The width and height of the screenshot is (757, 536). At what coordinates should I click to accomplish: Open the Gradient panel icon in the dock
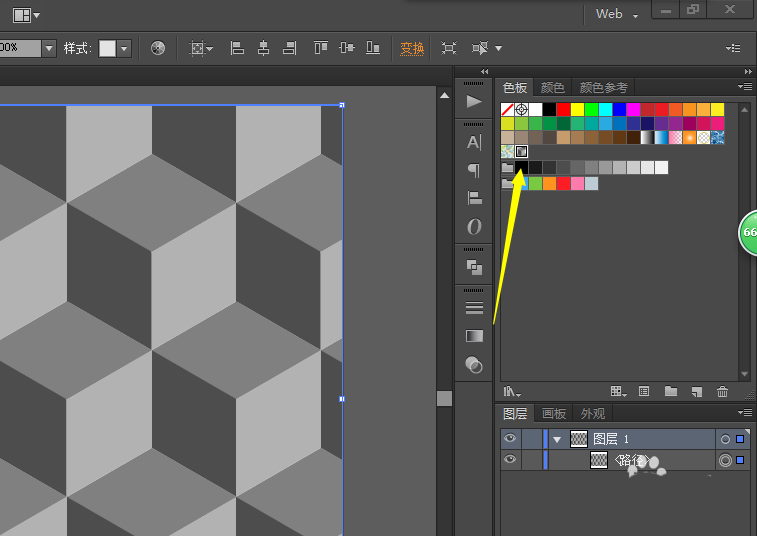coord(474,336)
